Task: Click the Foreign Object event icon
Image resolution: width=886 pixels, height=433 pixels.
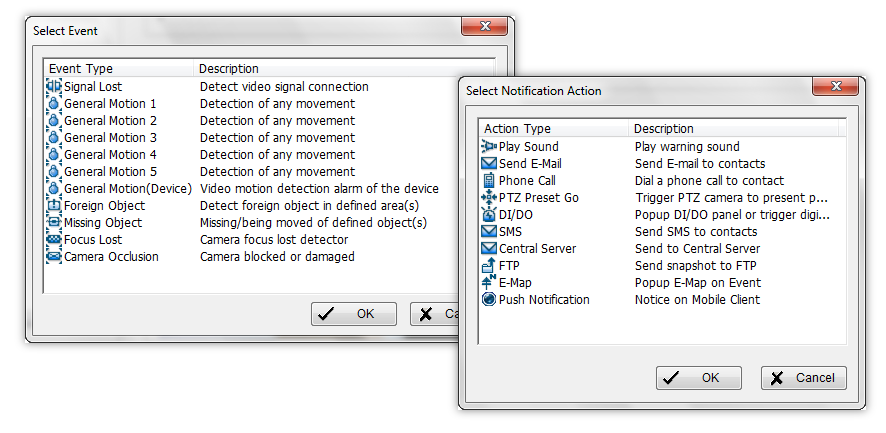Action: (54, 206)
